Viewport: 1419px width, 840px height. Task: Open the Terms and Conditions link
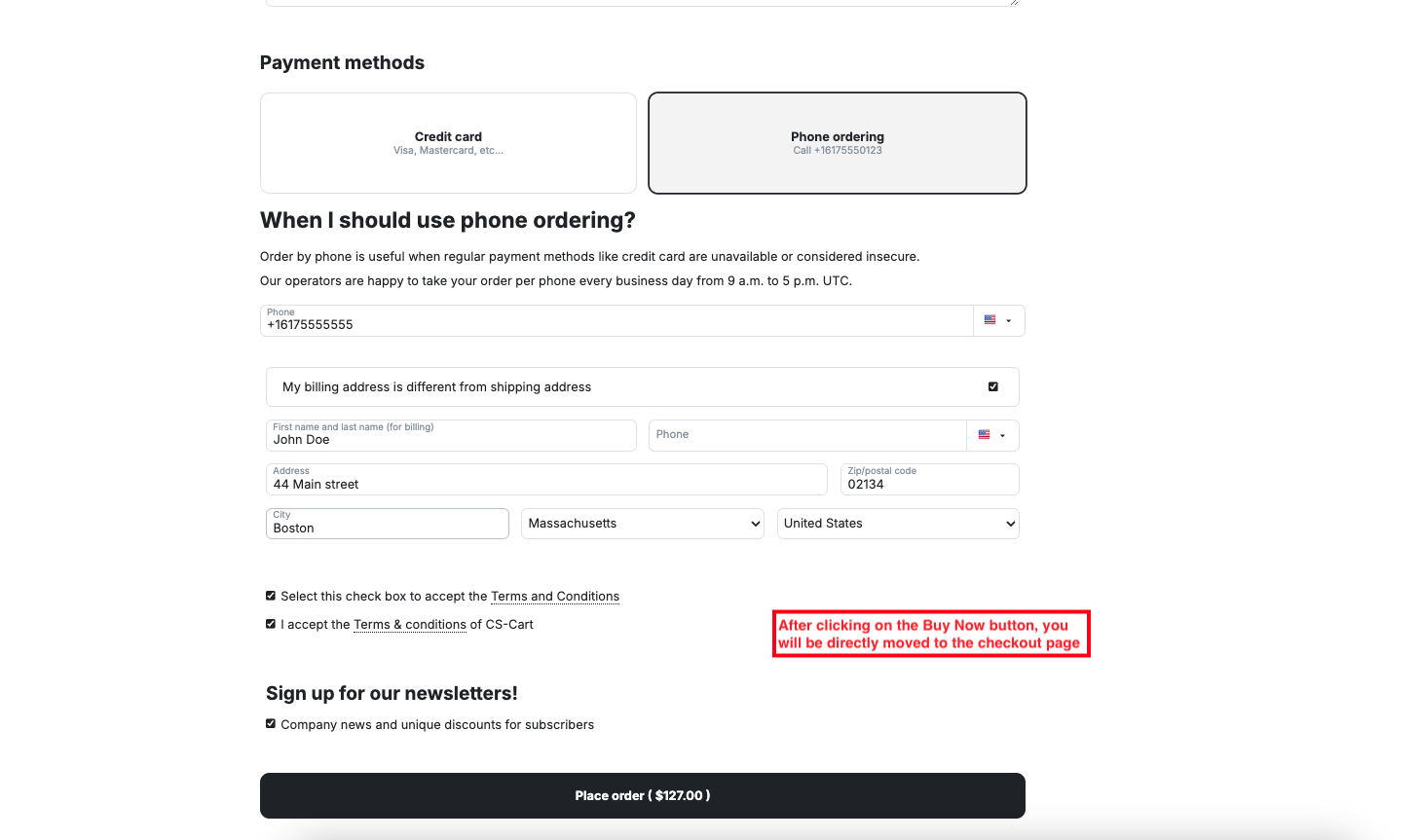click(x=554, y=597)
